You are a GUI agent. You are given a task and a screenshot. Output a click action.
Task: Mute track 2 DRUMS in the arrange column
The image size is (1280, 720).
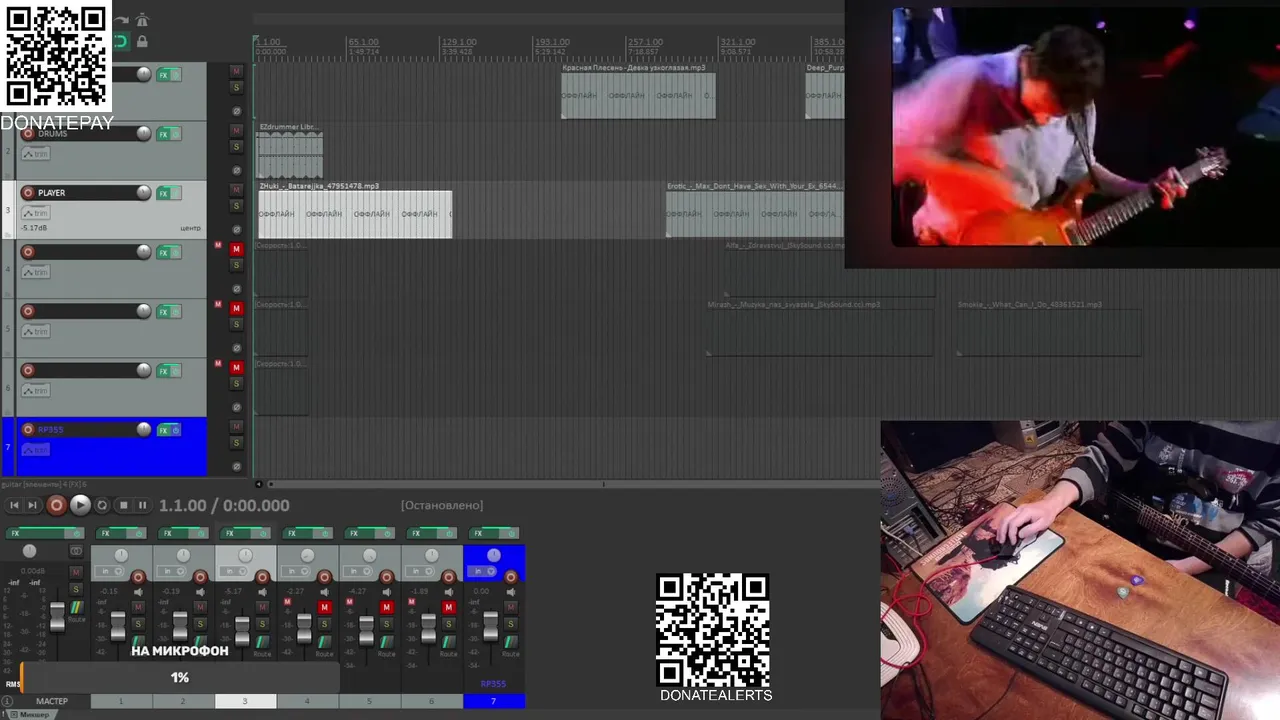[x=236, y=130]
